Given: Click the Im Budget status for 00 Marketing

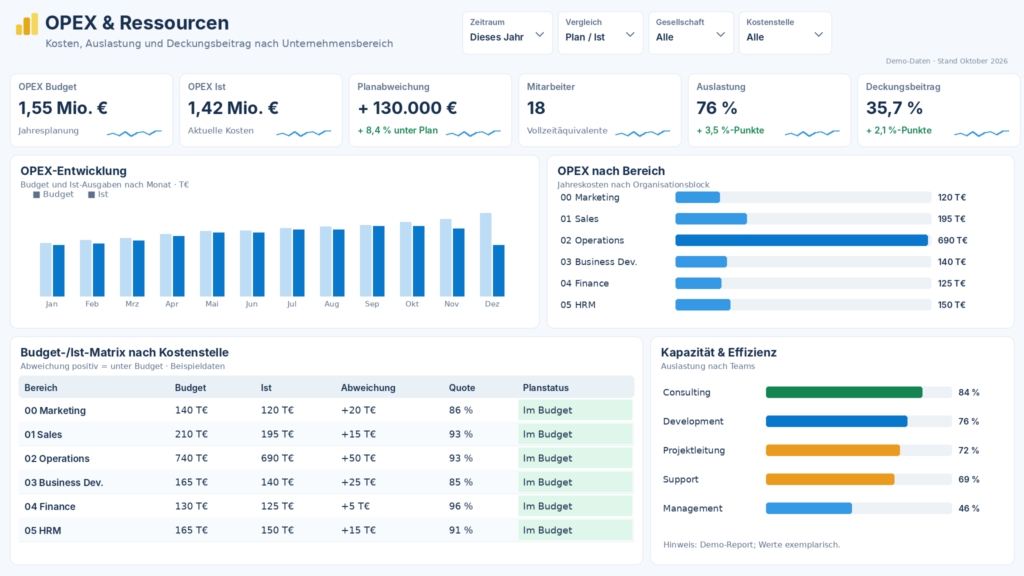Looking at the screenshot, I should 575,410.
